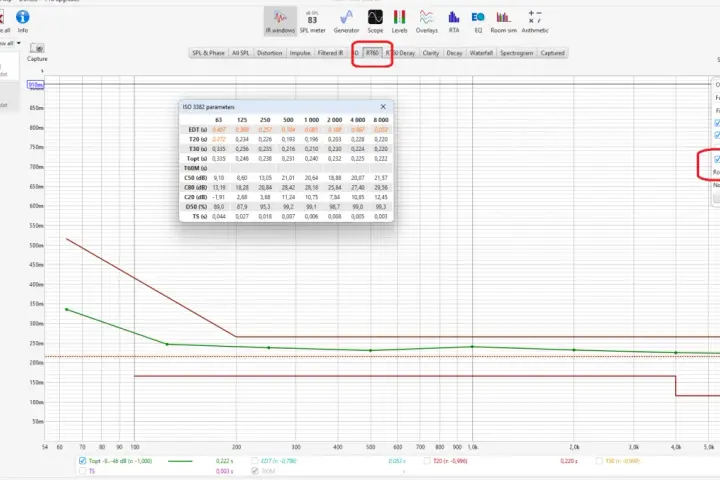This screenshot has height=480, width=720.
Task: Select the RT60 tab
Action: (x=372, y=53)
